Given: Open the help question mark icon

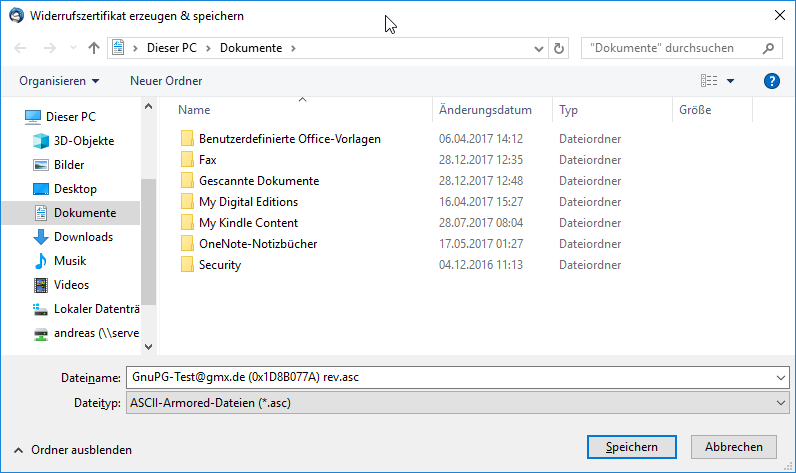Looking at the screenshot, I should (771, 81).
